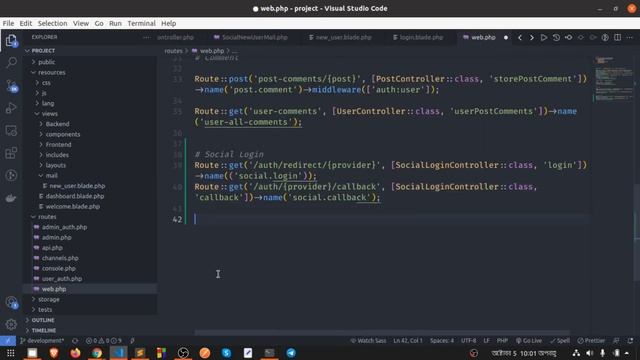Open the File menu

click(8, 23)
